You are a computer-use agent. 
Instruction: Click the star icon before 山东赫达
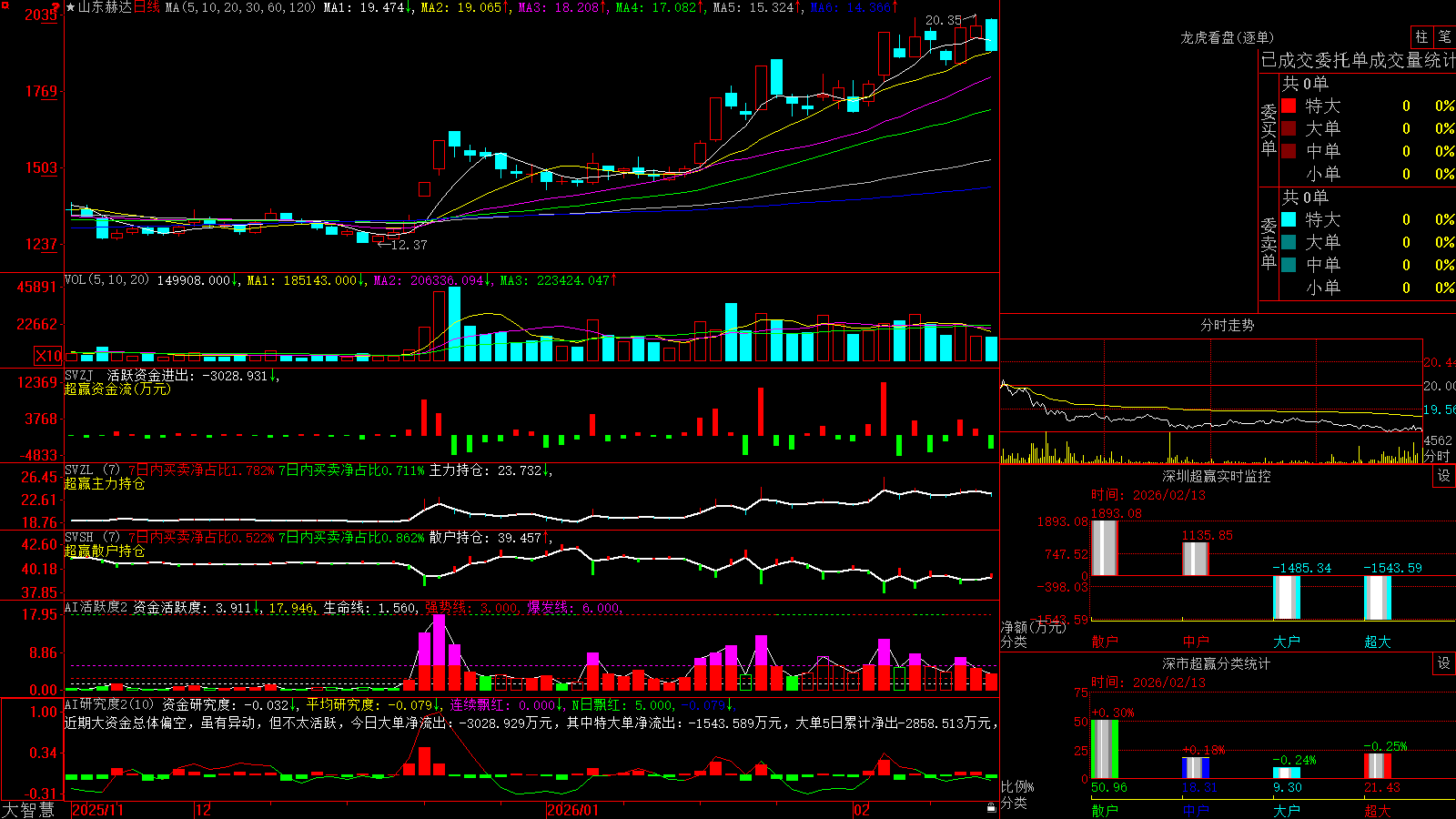[x=71, y=7]
